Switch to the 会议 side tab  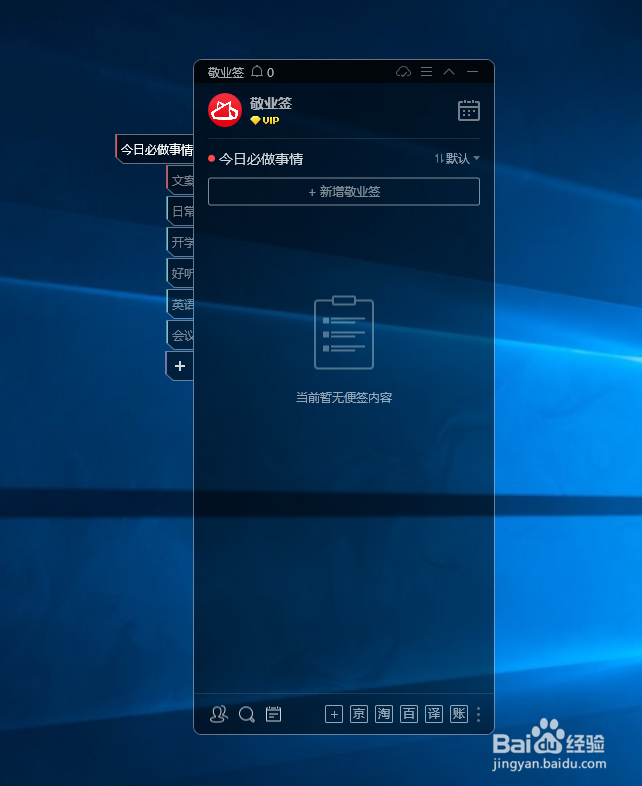point(180,335)
